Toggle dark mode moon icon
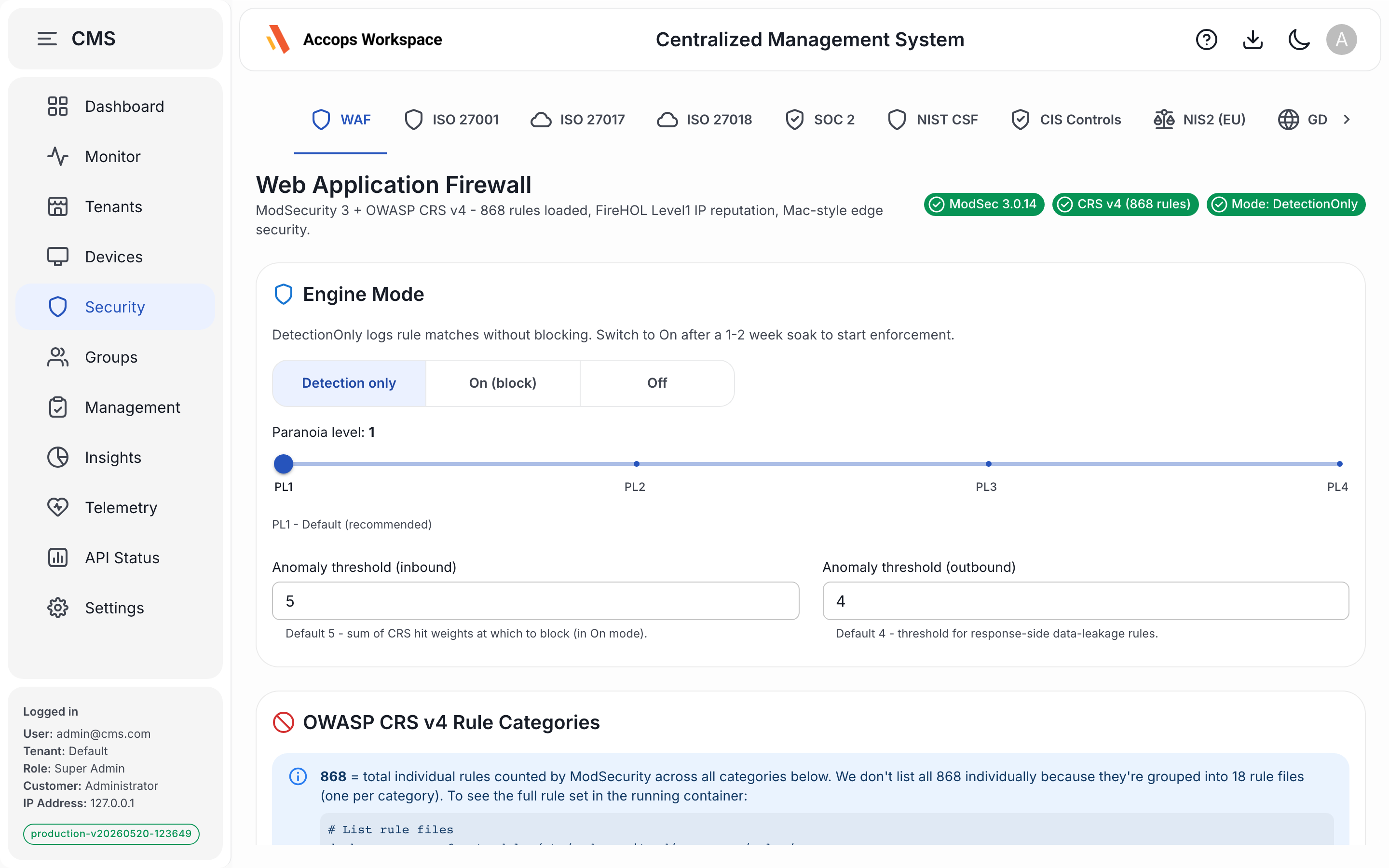Screen dimensions: 1389x868 coord(1298,40)
